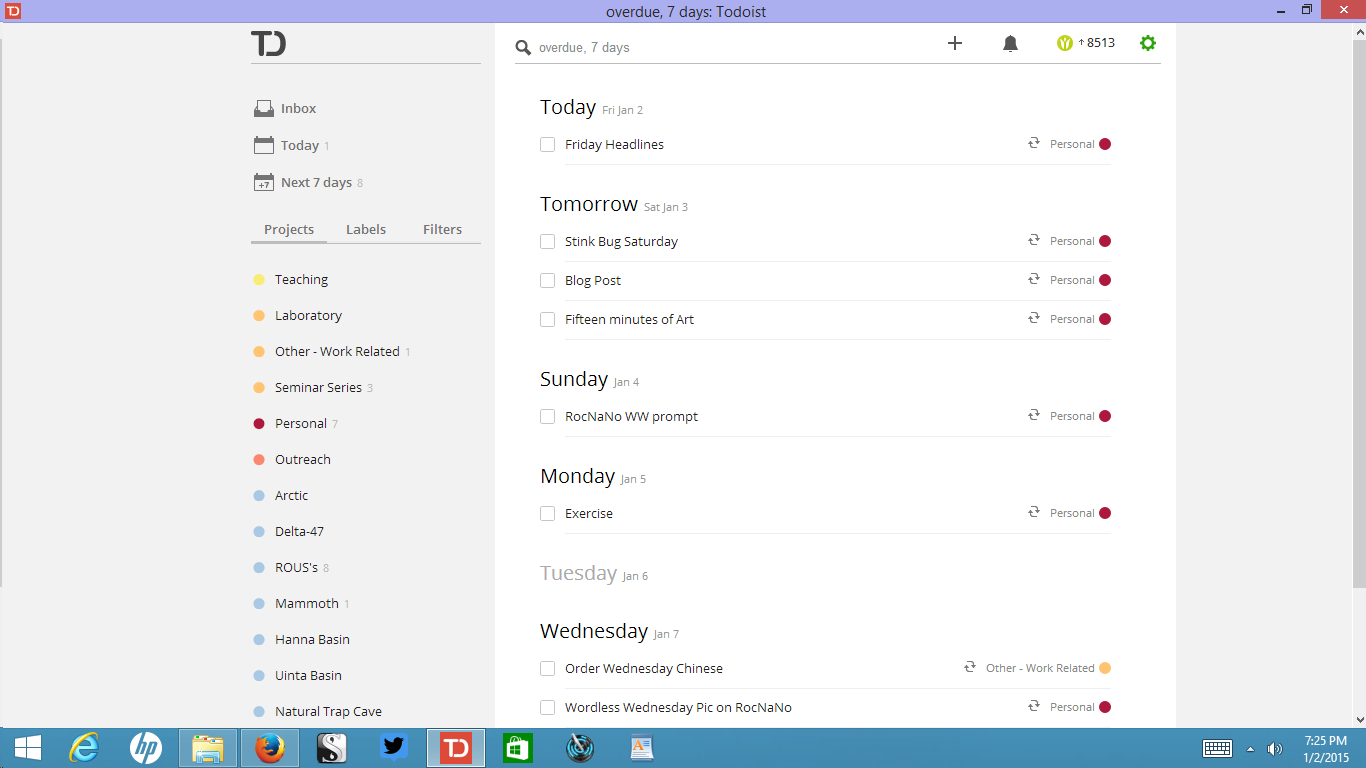Select the Seminar Series project
Viewport: 1366px width, 768px height.
[317, 387]
